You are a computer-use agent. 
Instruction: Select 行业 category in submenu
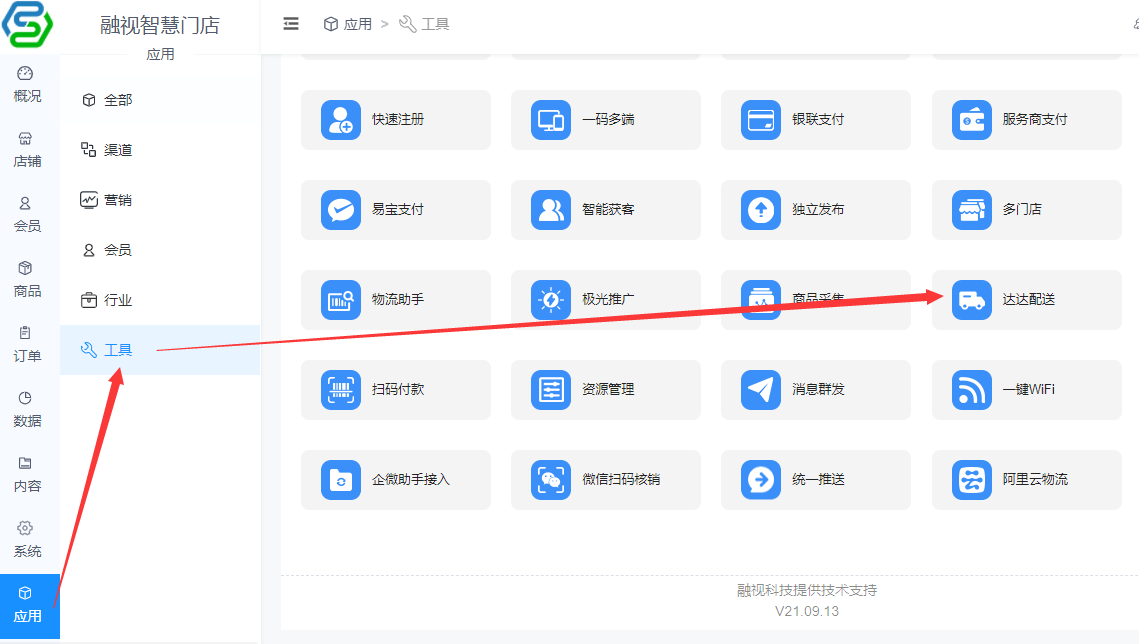pyautogui.click(x=160, y=300)
